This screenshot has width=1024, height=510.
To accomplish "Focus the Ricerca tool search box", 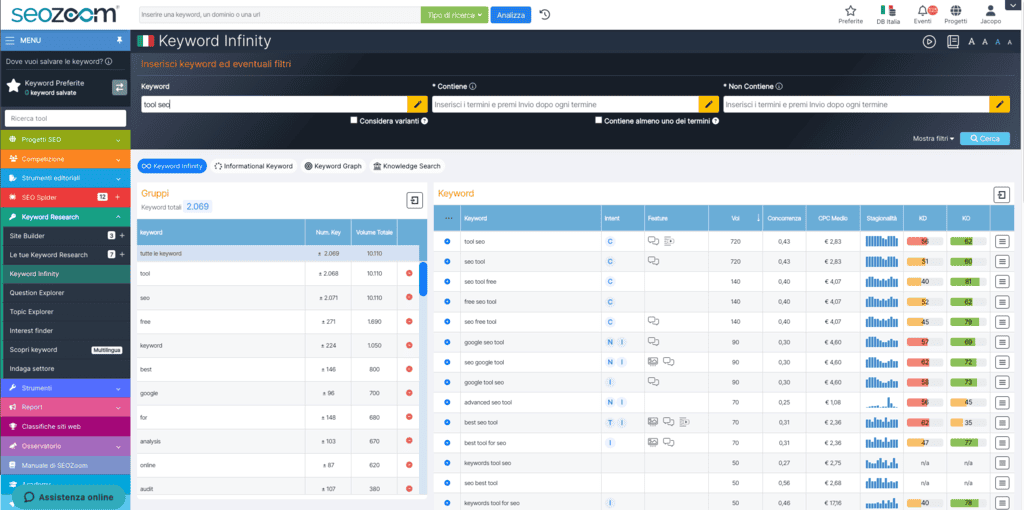I will click(x=65, y=118).
